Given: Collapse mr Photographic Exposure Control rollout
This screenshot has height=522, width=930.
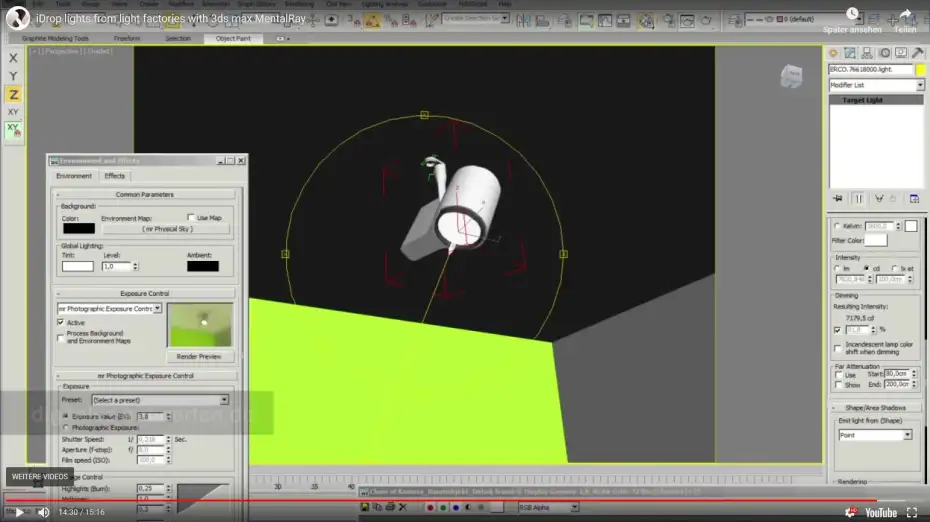Looking at the screenshot, I should tap(146, 376).
